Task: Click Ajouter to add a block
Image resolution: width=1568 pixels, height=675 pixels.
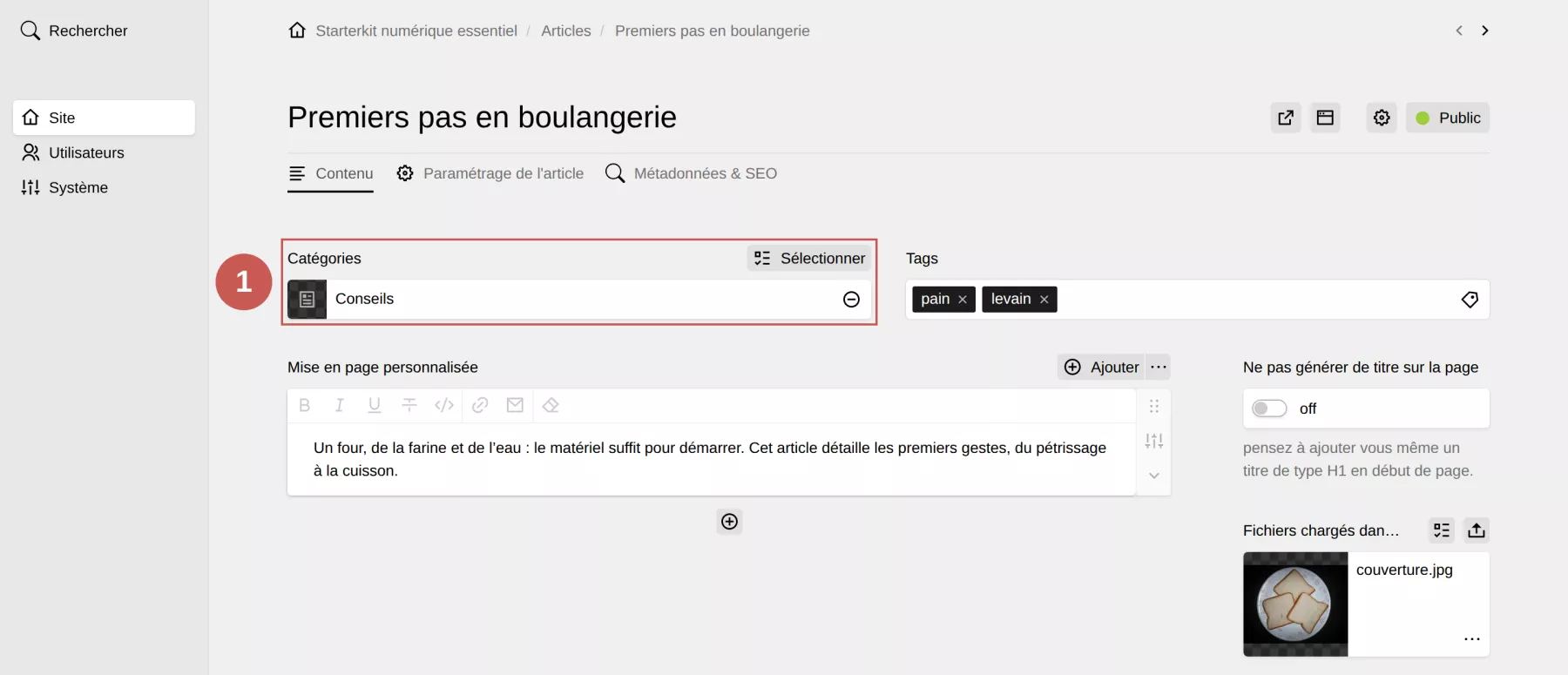Action: 1101,368
